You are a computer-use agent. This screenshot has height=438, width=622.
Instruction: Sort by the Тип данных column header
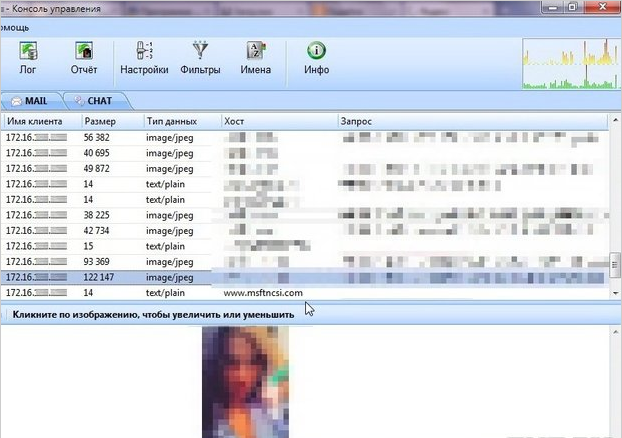[180, 121]
